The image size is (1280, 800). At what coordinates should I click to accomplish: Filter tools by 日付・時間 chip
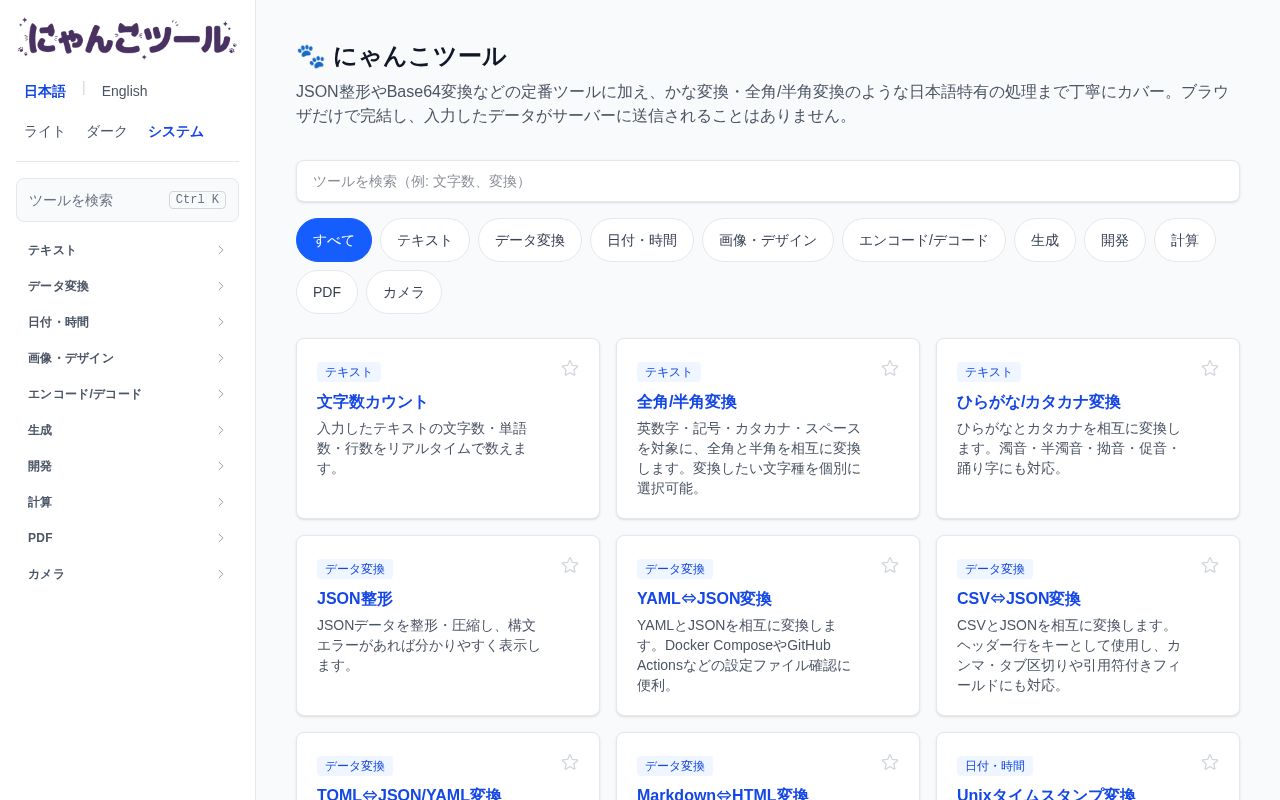(642, 240)
